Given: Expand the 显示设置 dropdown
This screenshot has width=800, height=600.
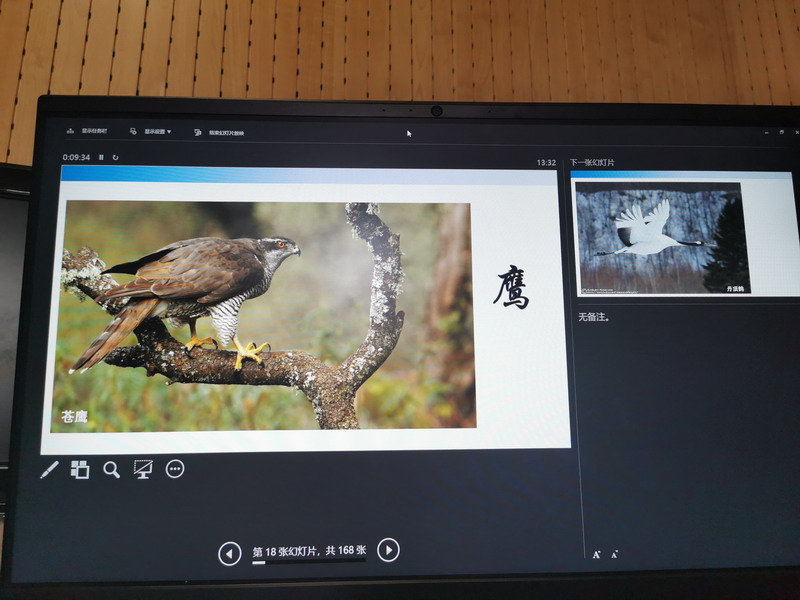Looking at the screenshot, I should (x=151, y=131).
